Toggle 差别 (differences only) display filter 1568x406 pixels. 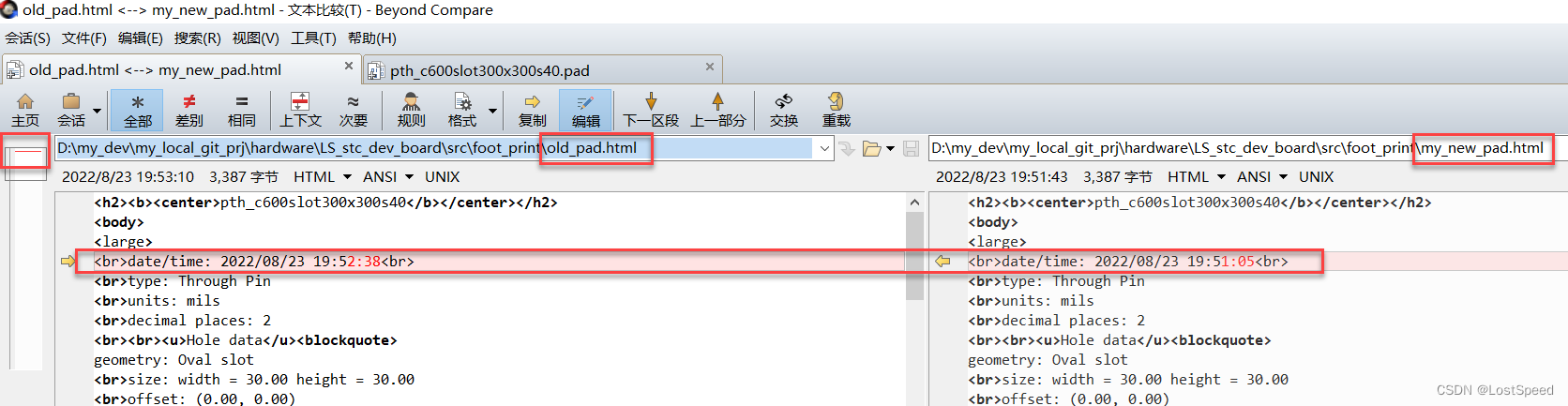(x=188, y=110)
